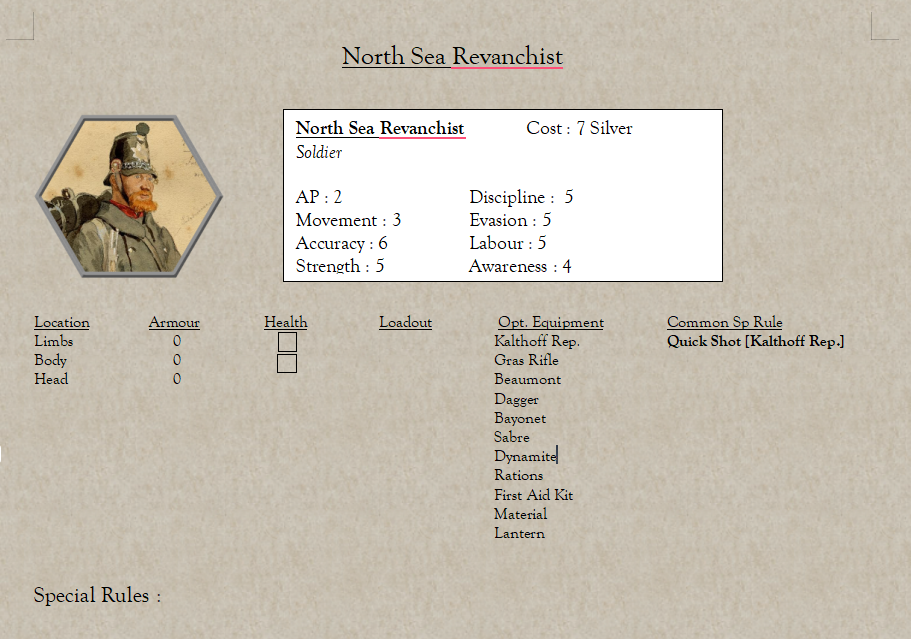The height and width of the screenshot is (639, 911).
Task: Click the italic word Soldier
Action: pos(318,152)
